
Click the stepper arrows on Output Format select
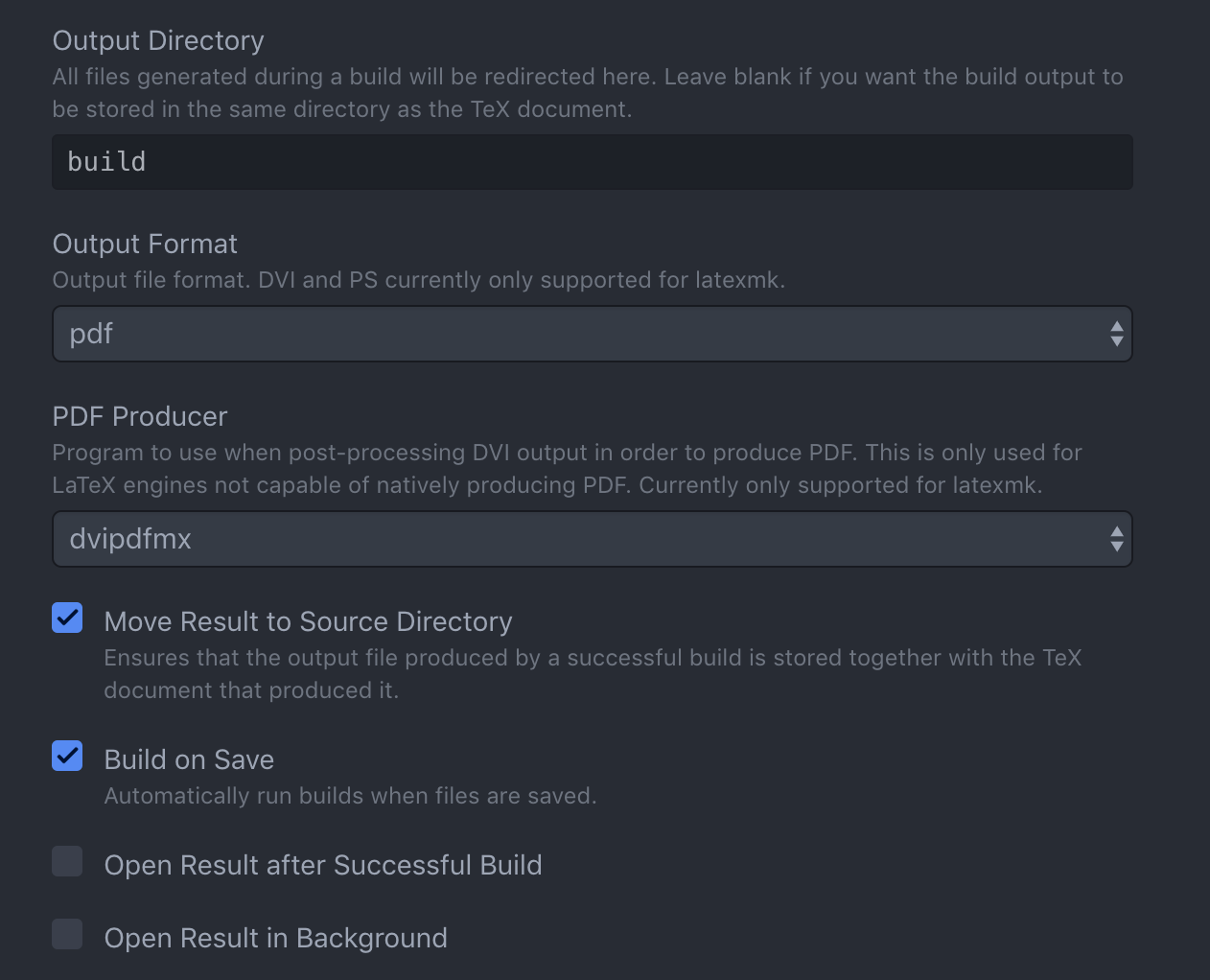(1116, 334)
